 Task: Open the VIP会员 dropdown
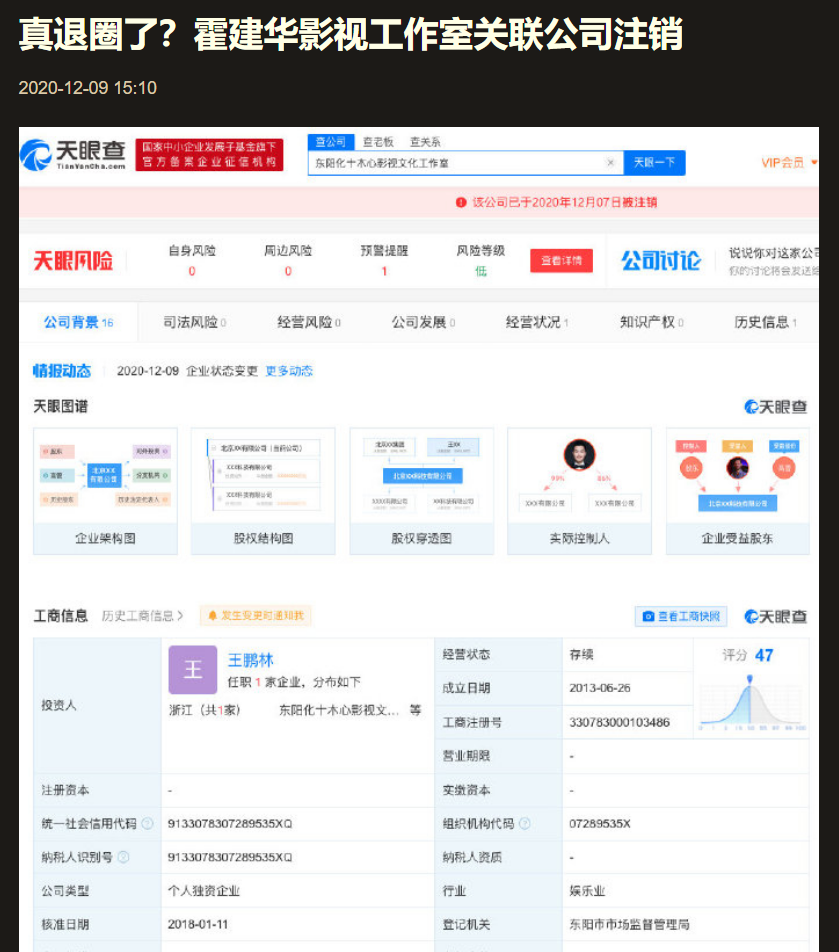pos(789,163)
